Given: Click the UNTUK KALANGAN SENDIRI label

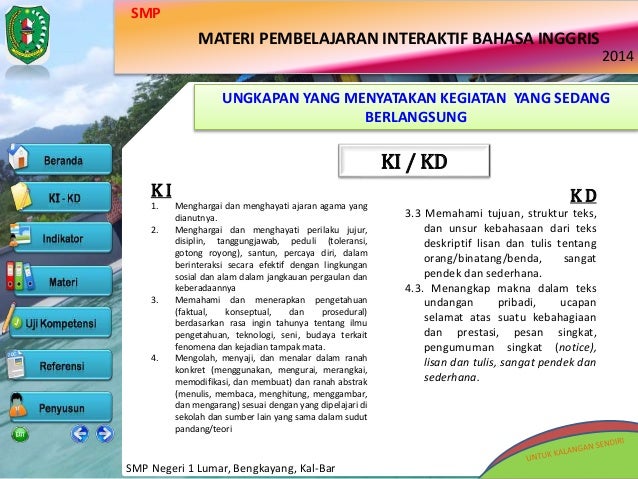Looking at the screenshot, I should coord(575,449).
